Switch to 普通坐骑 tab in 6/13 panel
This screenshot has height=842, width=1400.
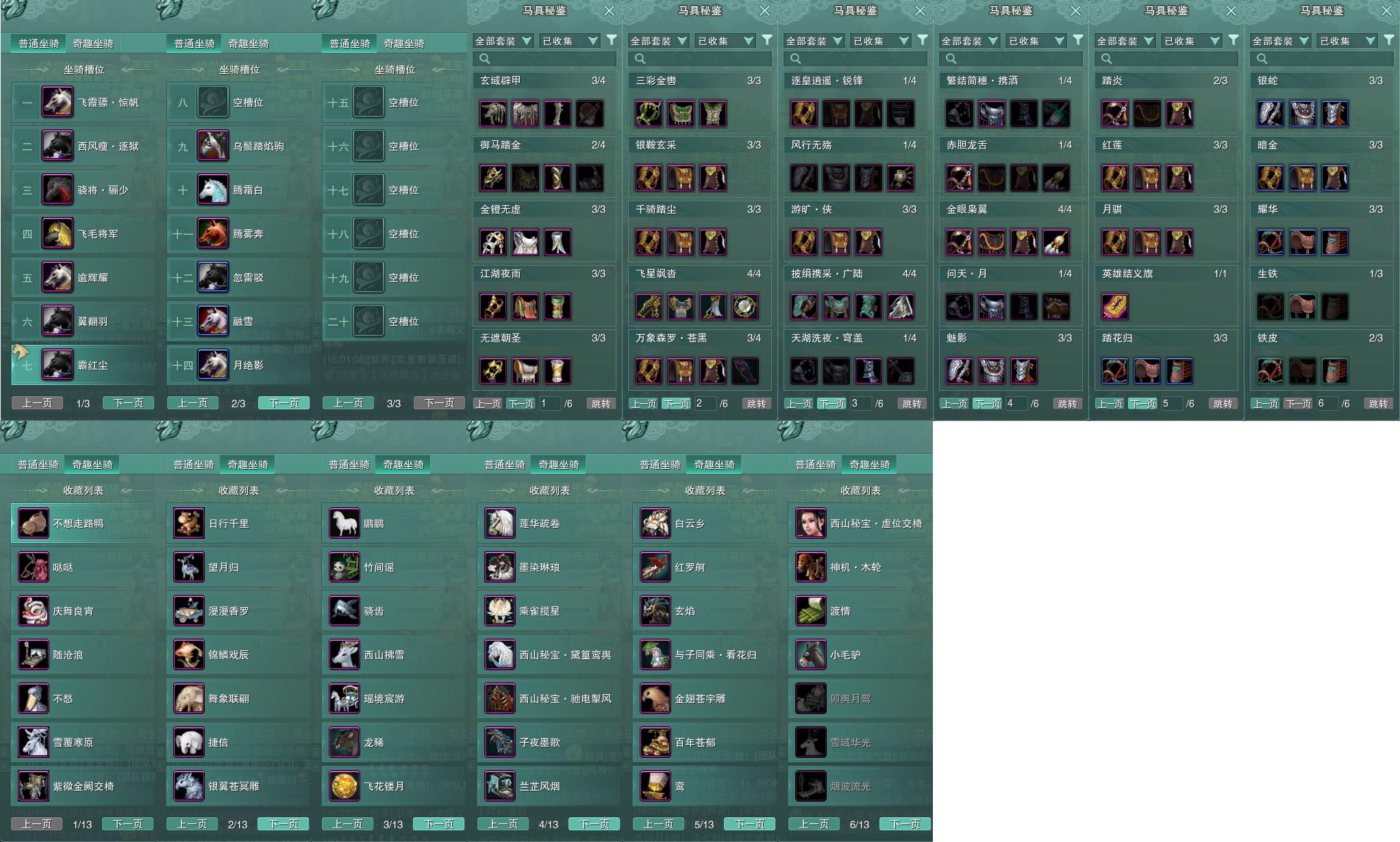816,464
